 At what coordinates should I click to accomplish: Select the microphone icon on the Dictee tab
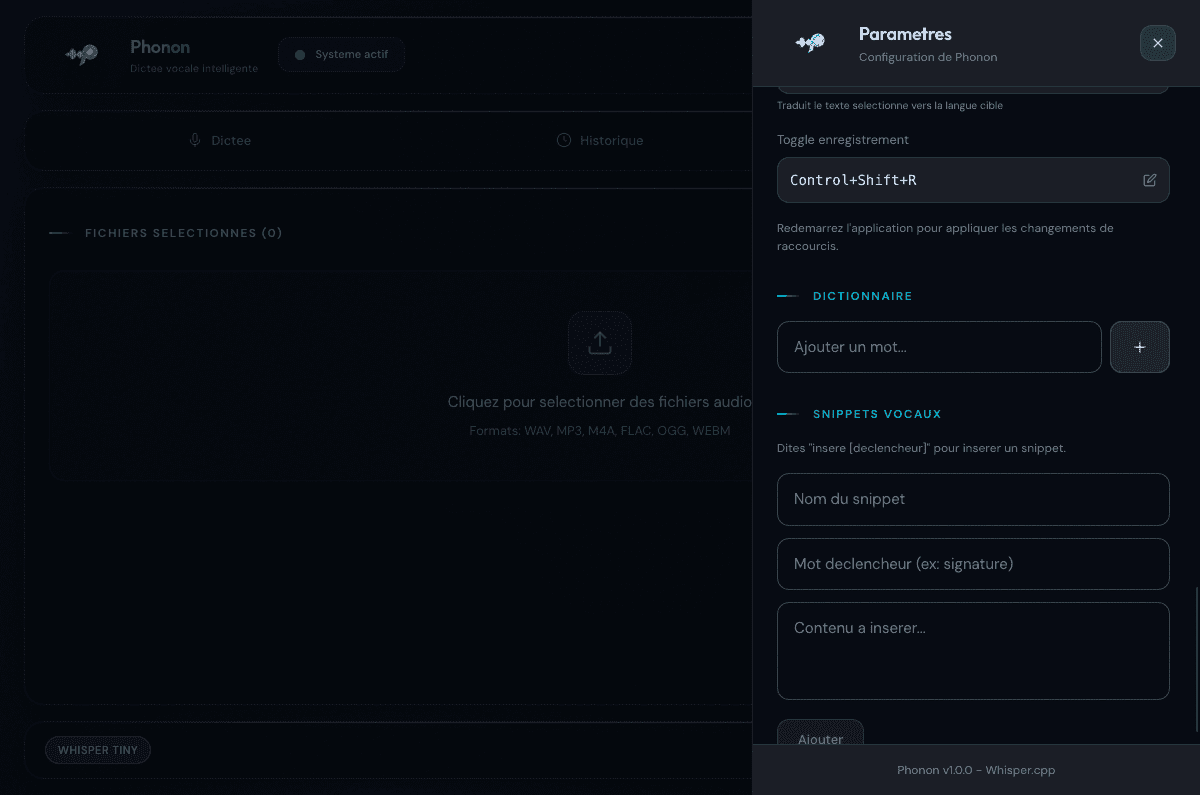pyautogui.click(x=194, y=140)
